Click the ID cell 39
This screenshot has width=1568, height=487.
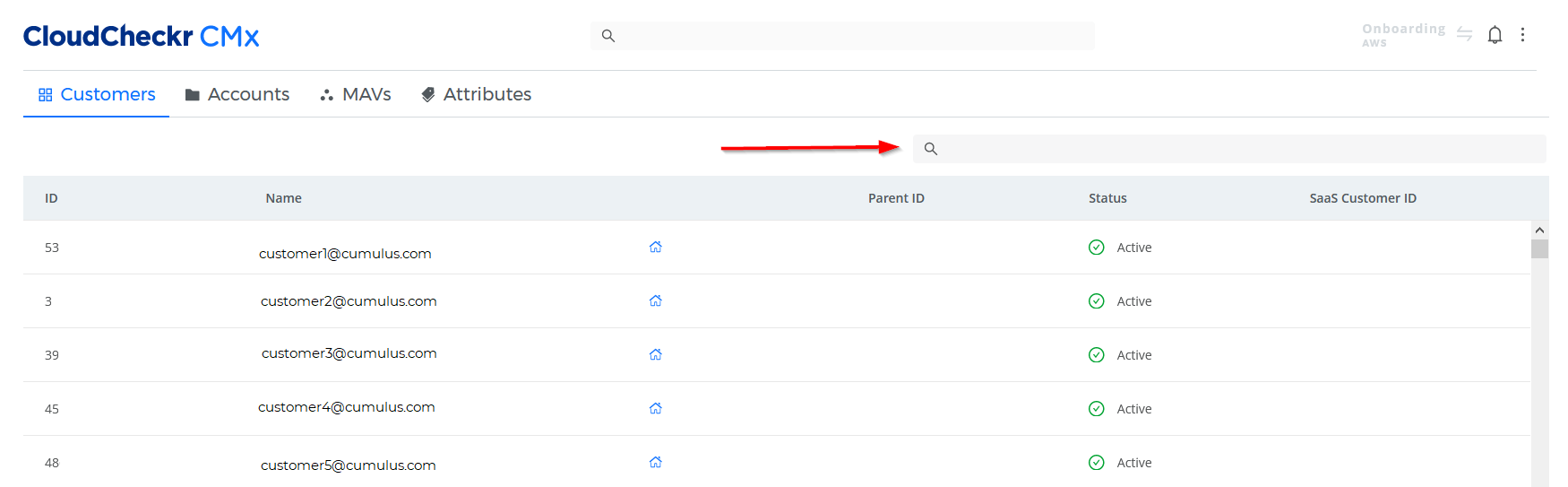point(52,355)
